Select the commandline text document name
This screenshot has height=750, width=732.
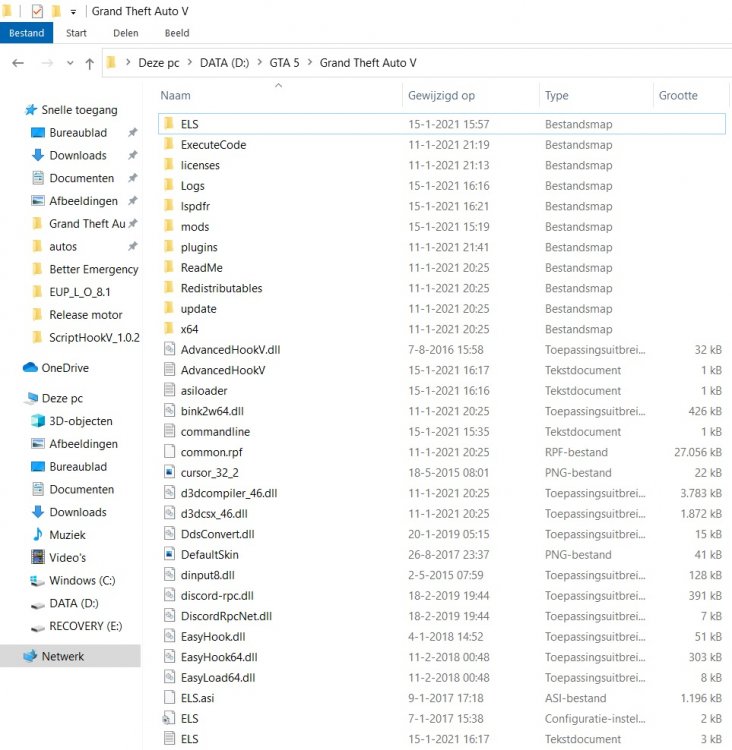(215, 431)
